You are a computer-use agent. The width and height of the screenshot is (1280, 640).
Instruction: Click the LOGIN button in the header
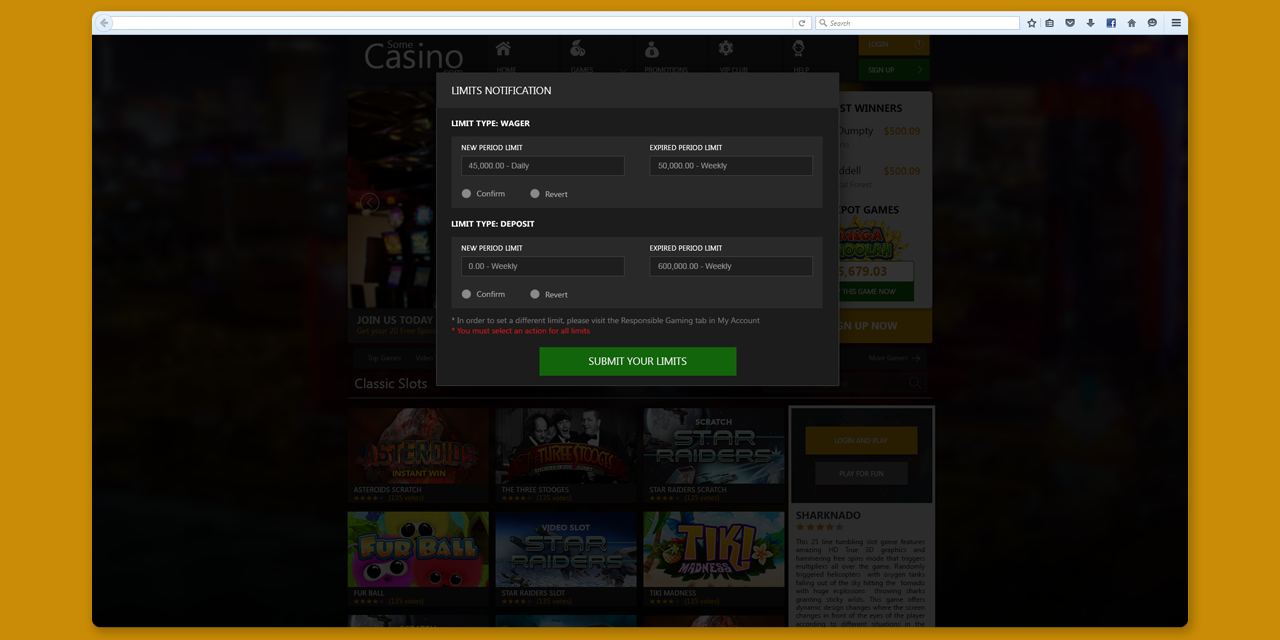[x=893, y=45]
